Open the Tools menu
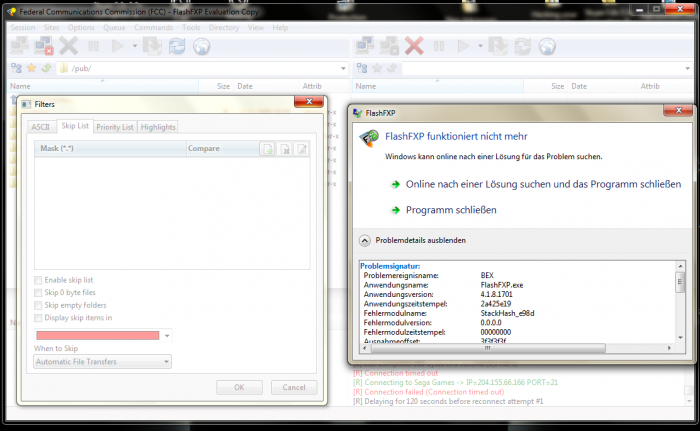 (x=191, y=28)
